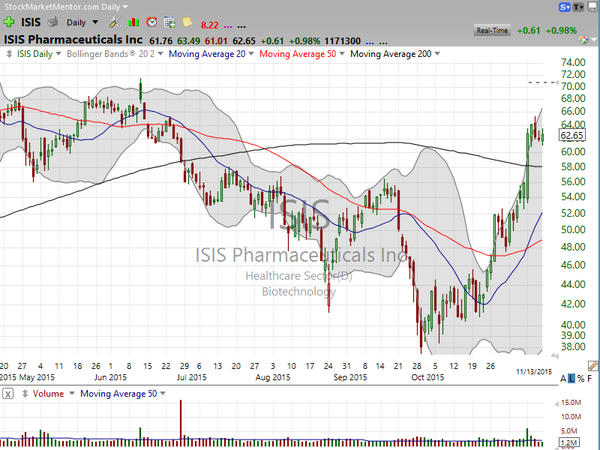
Task: Click the 1171300 volume figure in header
Action: 342,41
